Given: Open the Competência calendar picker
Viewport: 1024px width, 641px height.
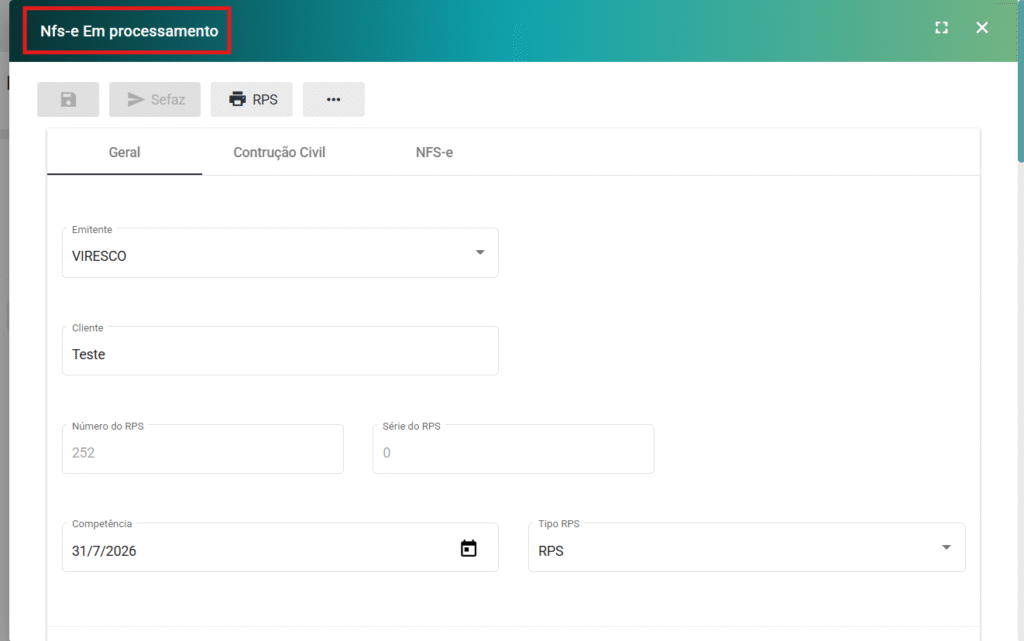Looking at the screenshot, I should [x=468, y=548].
